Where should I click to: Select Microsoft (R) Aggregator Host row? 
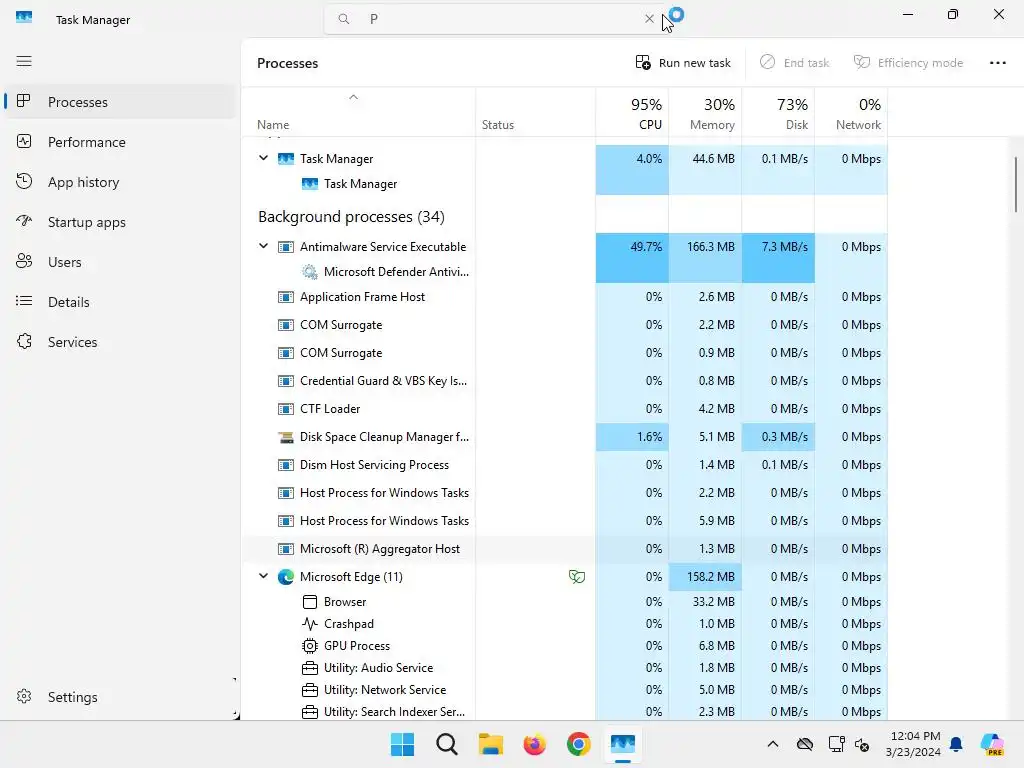(x=566, y=549)
